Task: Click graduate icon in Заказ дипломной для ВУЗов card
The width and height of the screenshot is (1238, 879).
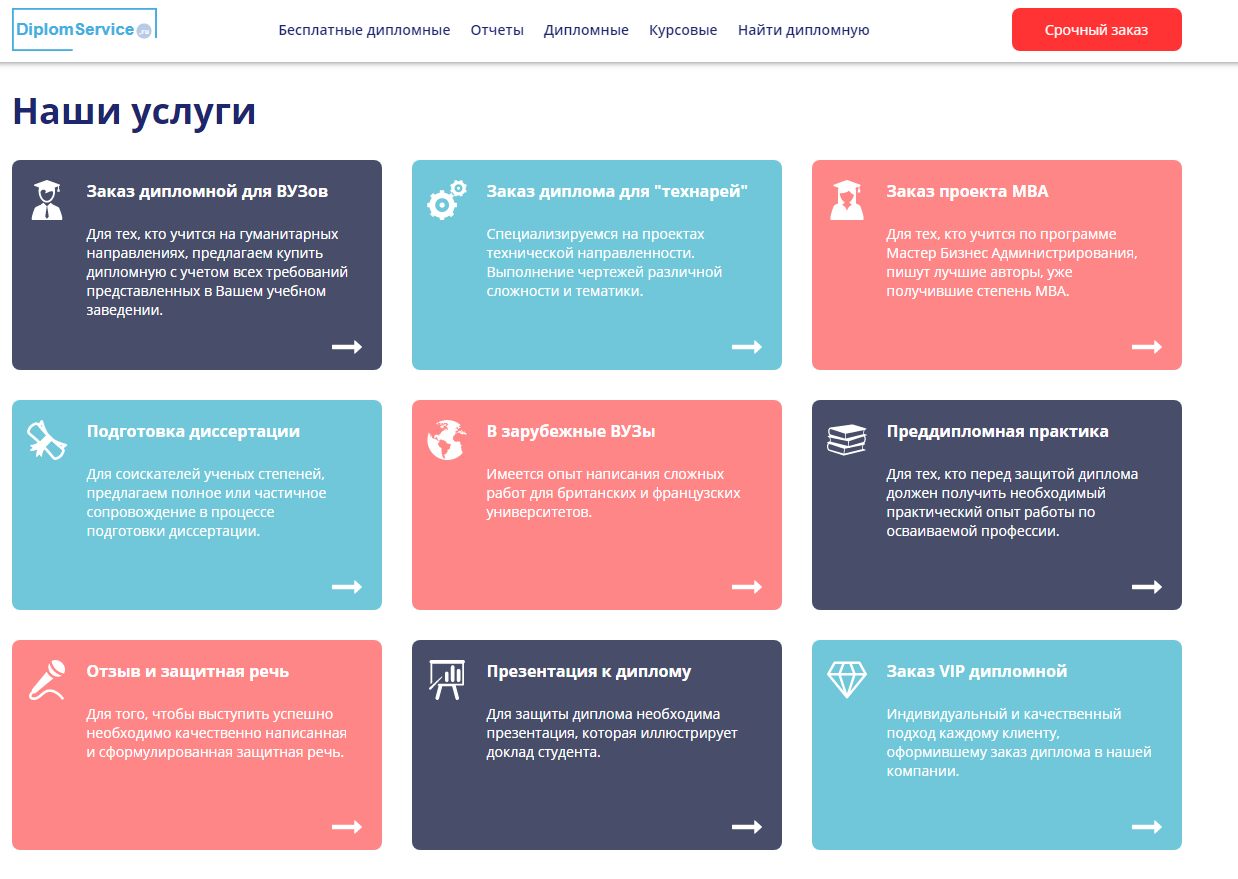Action: coord(46,200)
